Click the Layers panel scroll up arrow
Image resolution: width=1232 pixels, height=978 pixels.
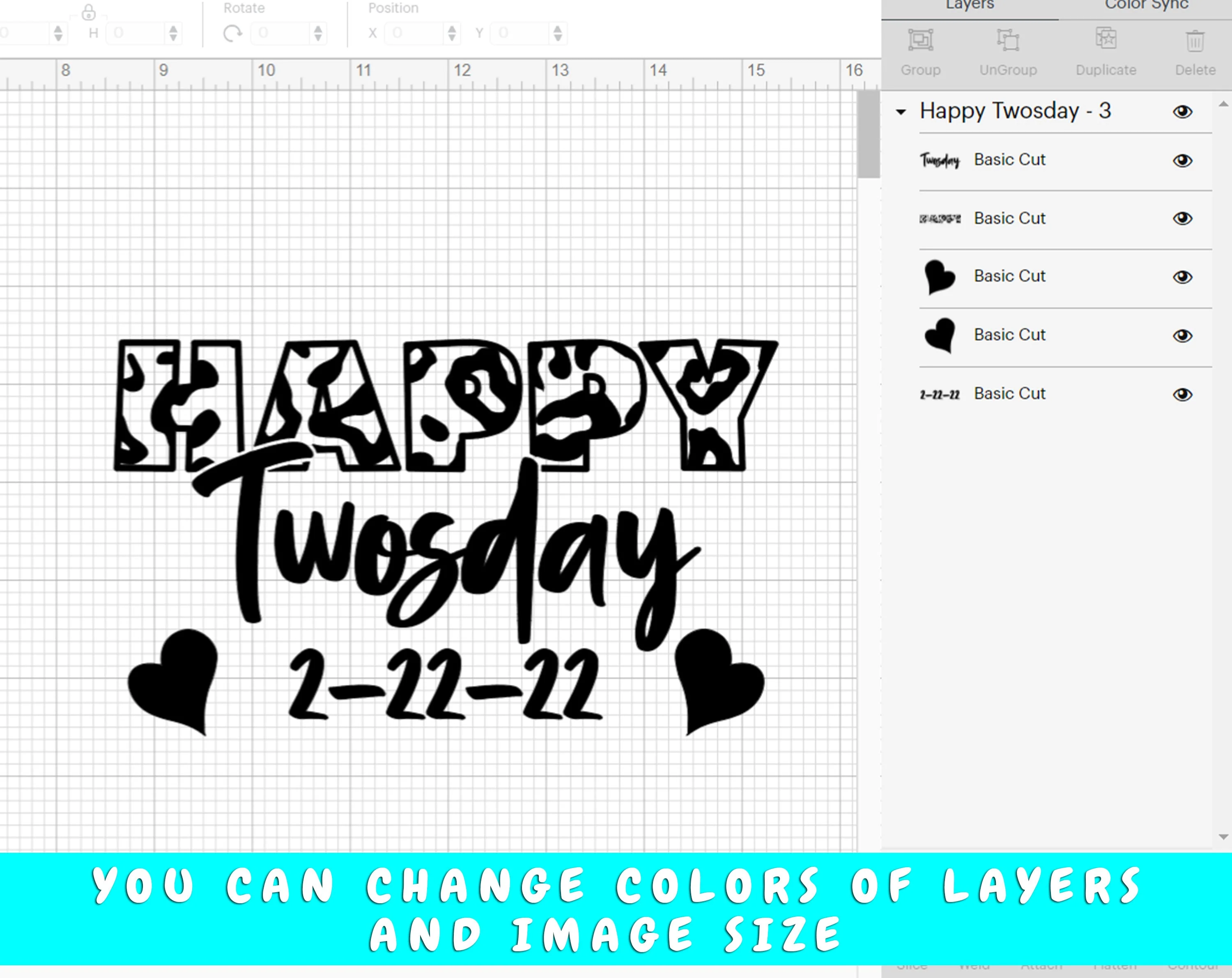[x=1223, y=104]
